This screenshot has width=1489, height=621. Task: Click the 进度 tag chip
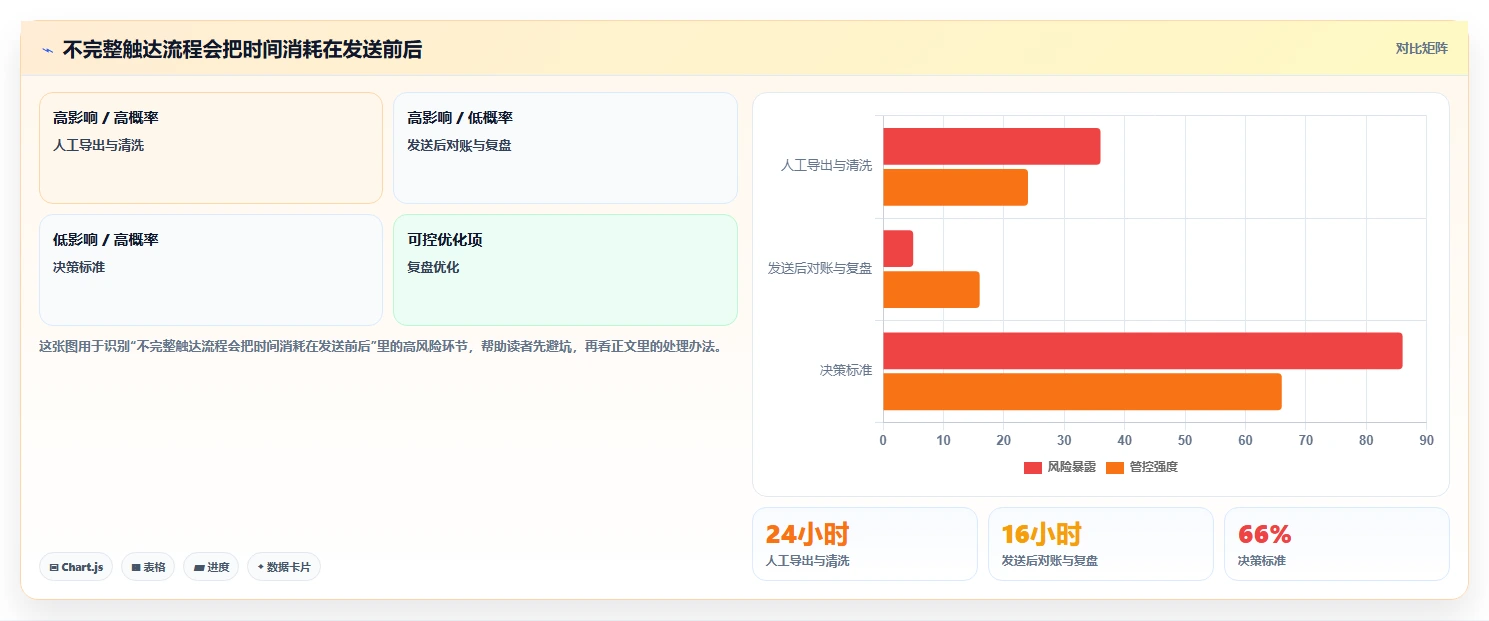tap(211, 567)
